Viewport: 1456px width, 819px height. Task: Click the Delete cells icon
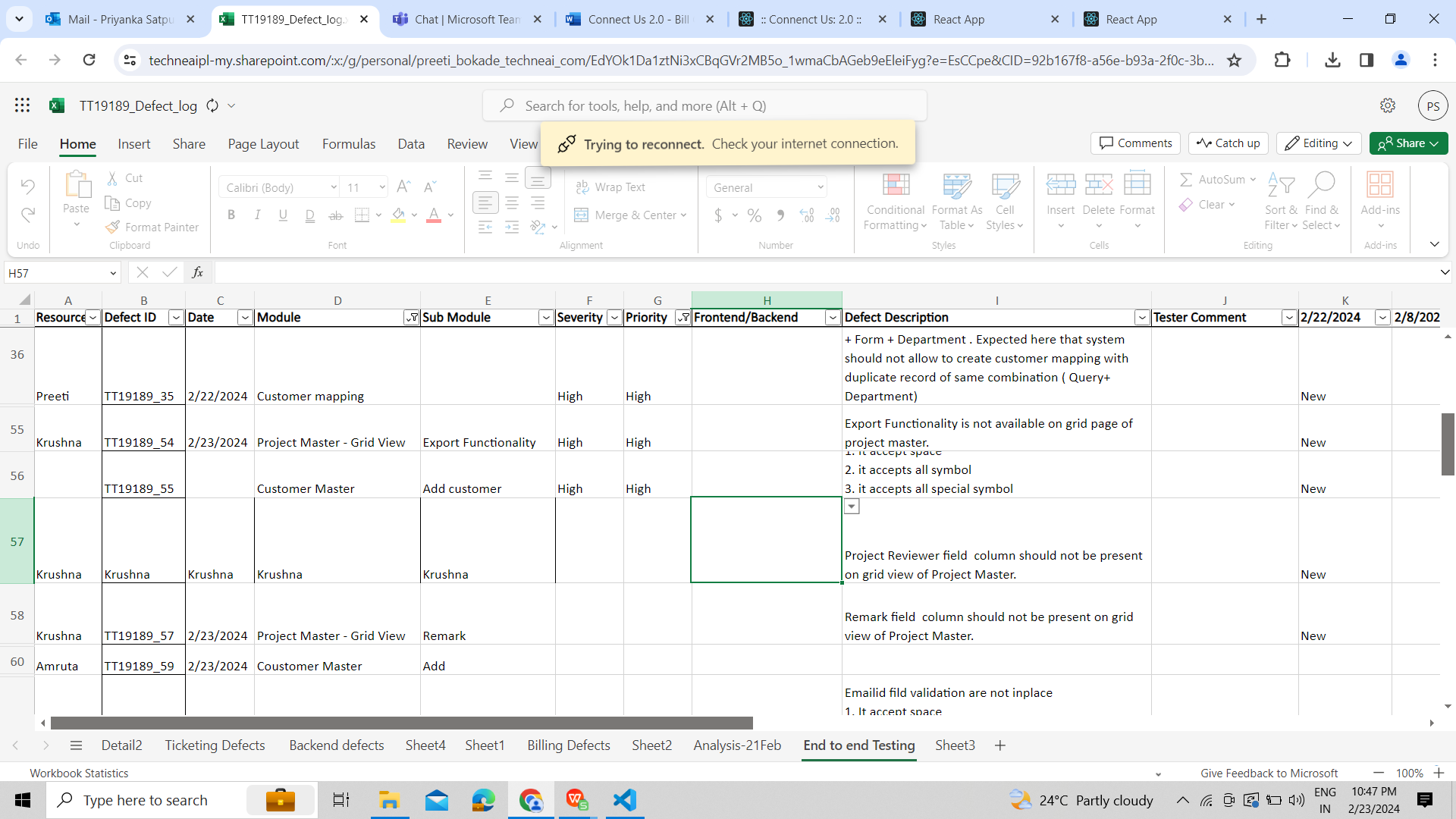[x=1098, y=185]
